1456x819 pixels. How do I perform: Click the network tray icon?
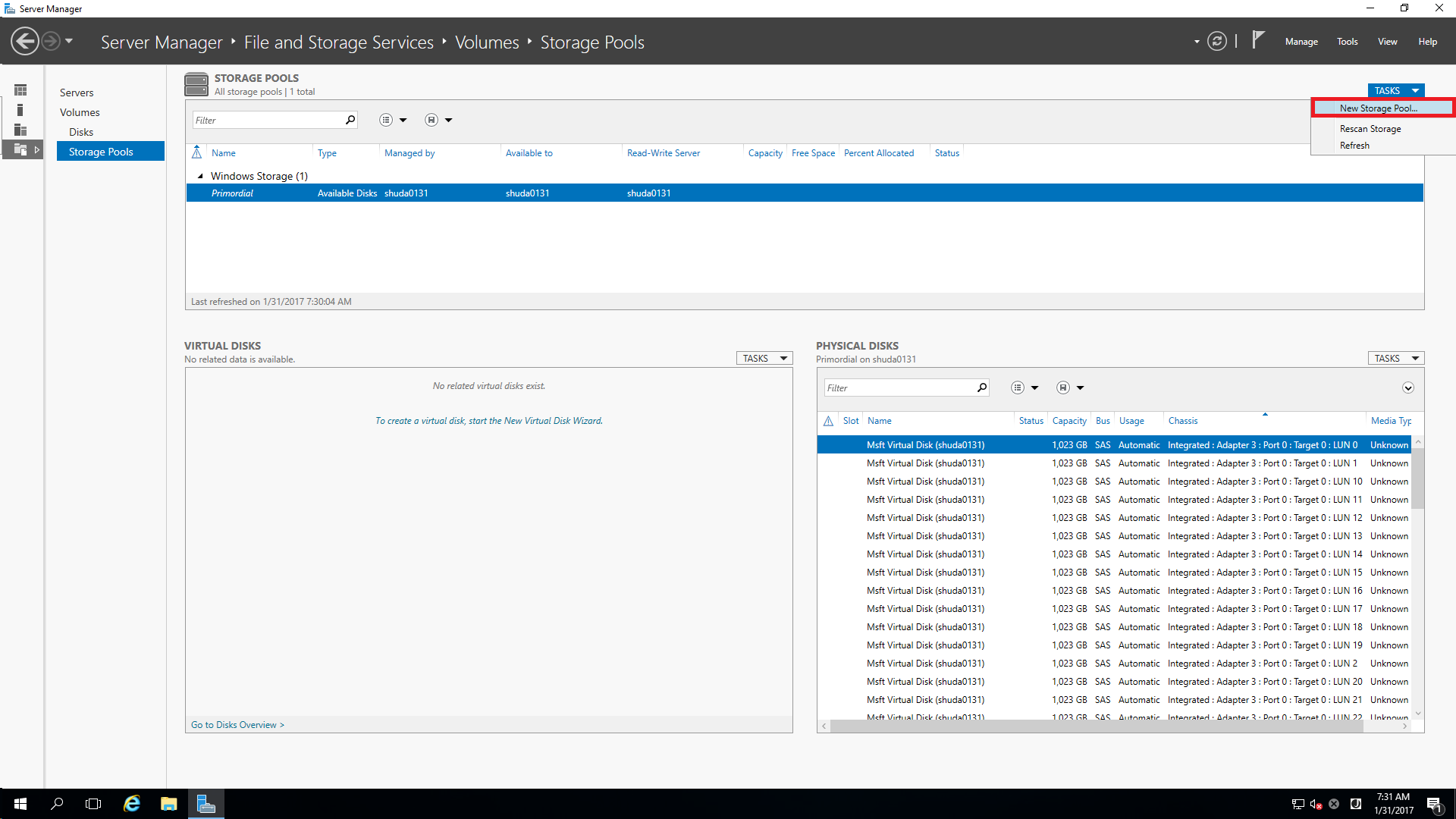tap(1298, 804)
